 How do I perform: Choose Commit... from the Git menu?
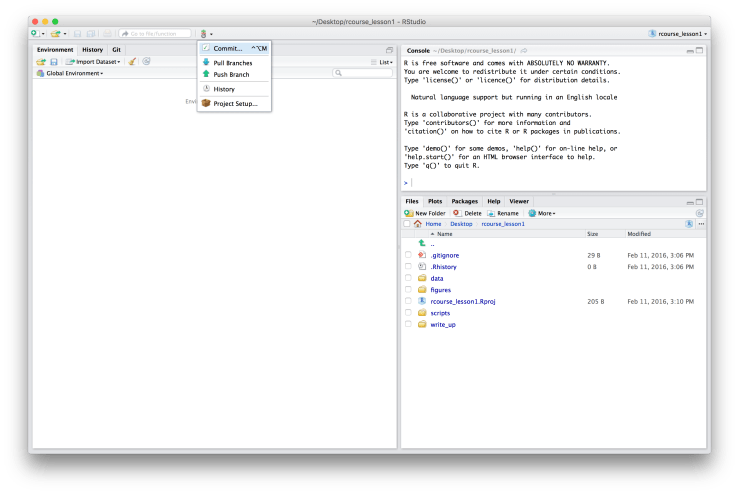234,48
